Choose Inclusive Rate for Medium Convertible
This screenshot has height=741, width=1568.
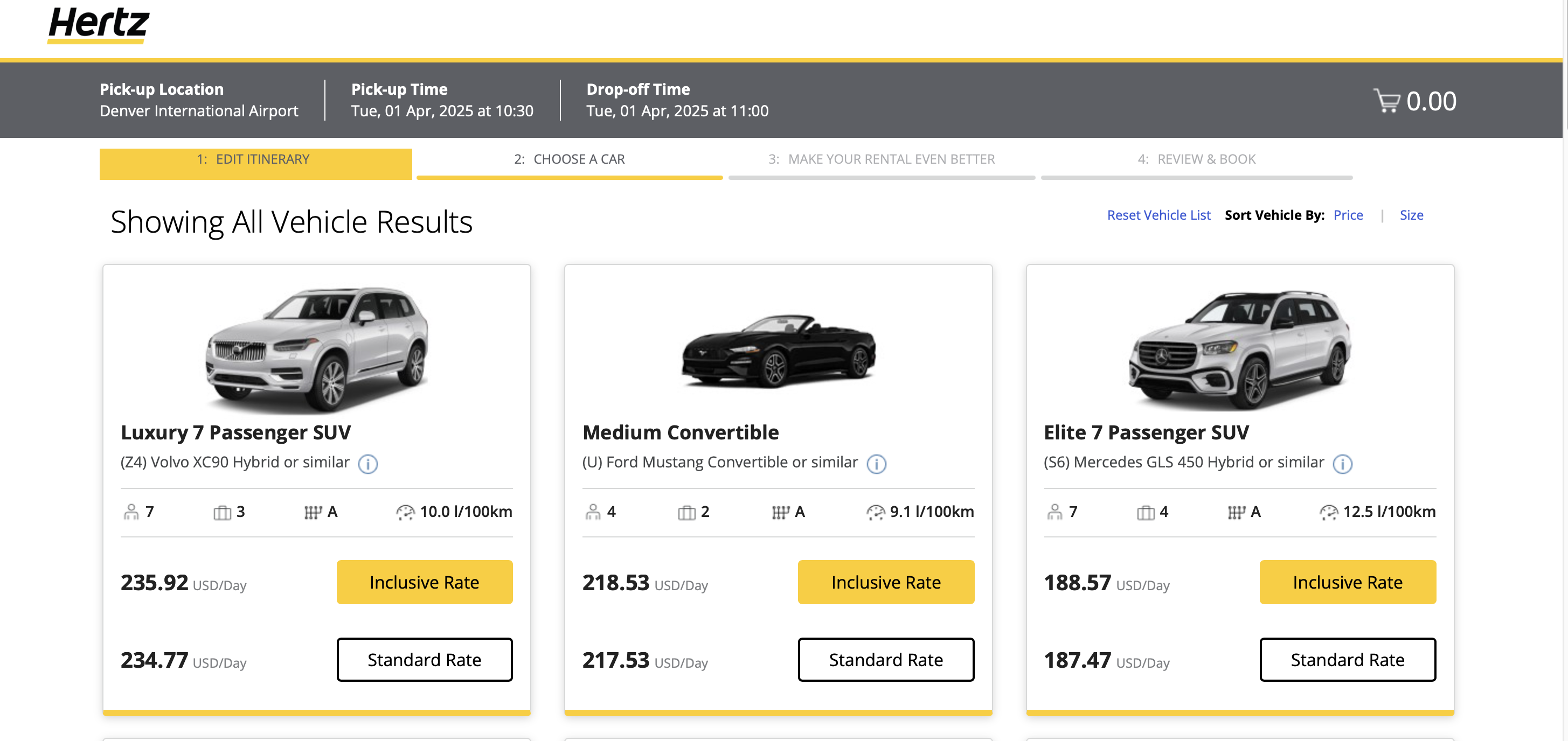click(886, 582)
